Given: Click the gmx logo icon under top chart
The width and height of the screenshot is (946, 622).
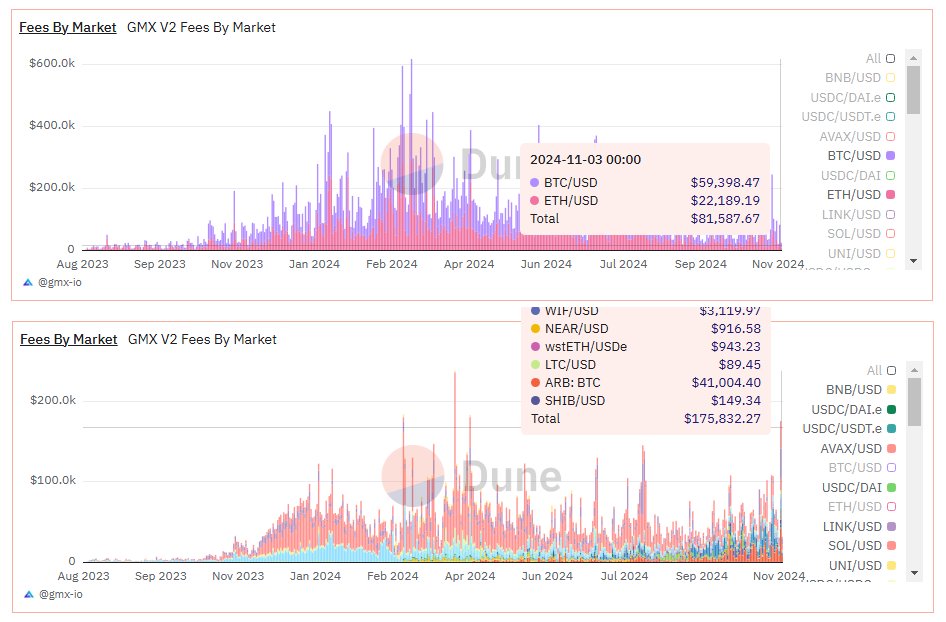Looking at the screenshot, I should pyautogui.click(x=28, y=282).
